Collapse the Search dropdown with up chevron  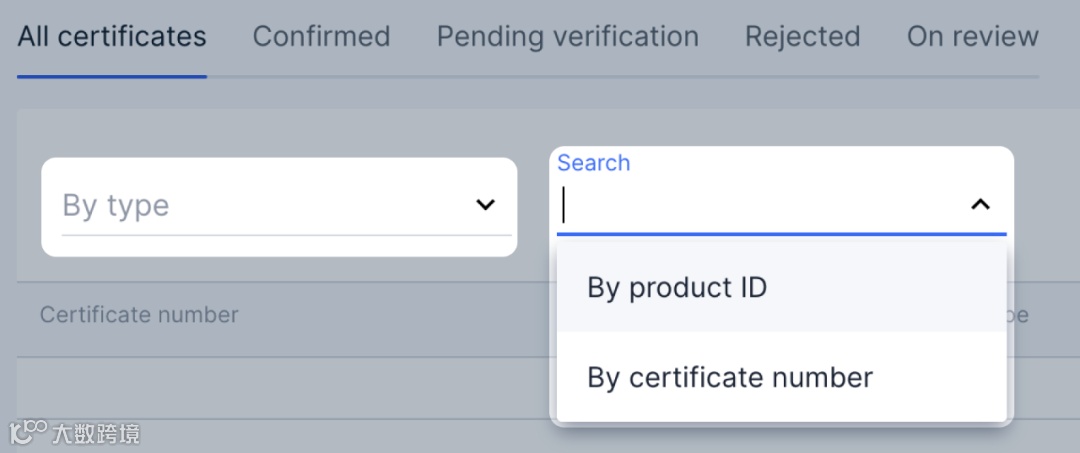[980, 205]
